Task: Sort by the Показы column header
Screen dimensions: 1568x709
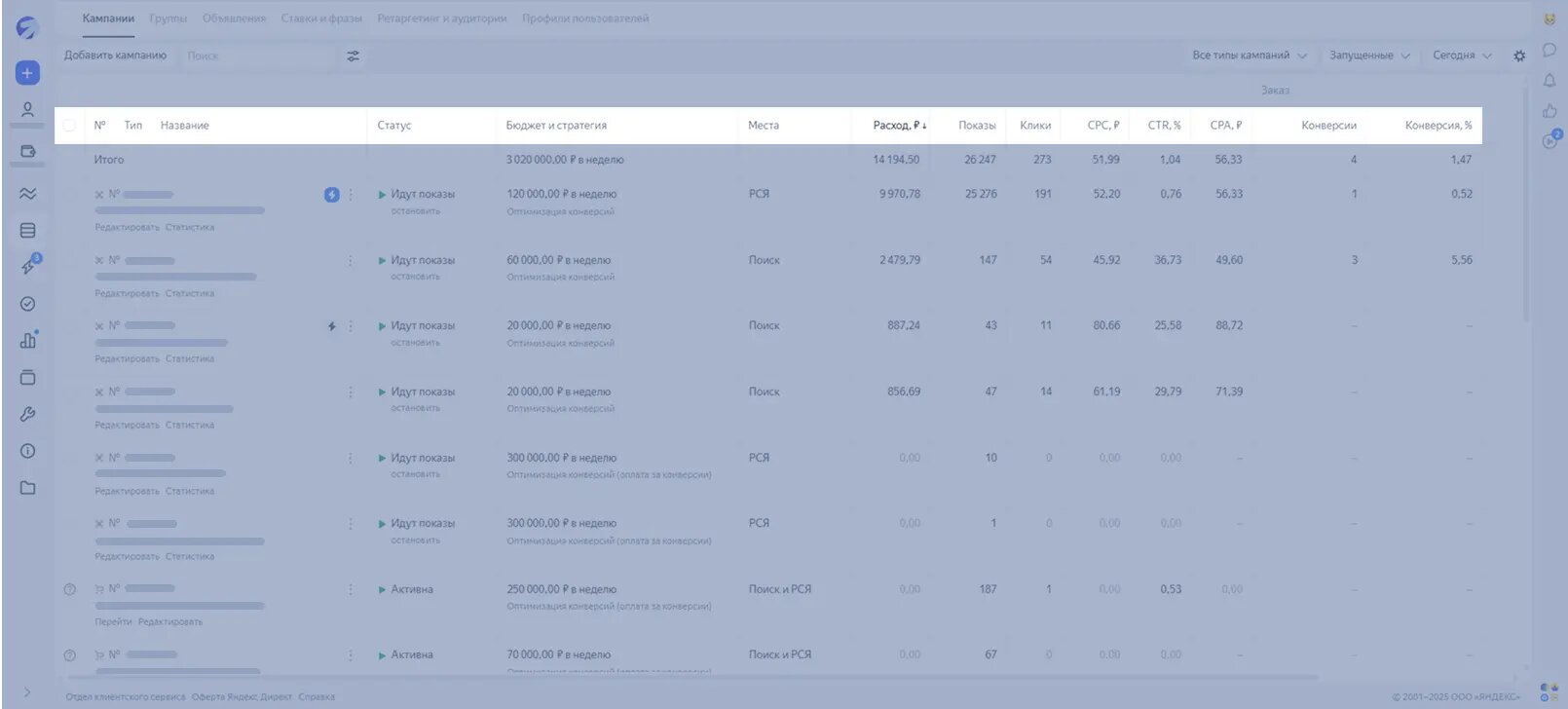Action: coord(977,126)
